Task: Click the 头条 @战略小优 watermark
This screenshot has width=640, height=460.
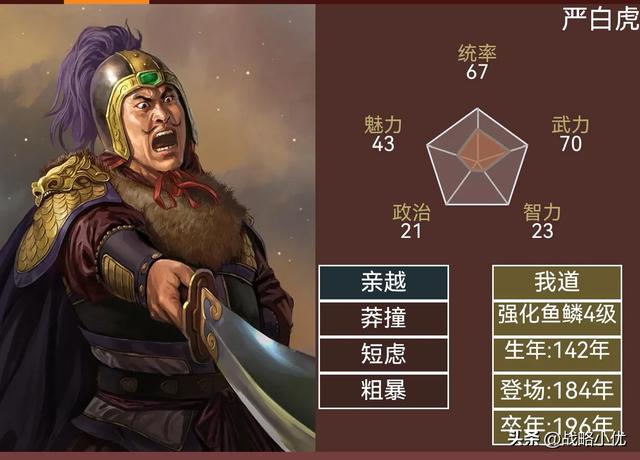Action: tap(567, 439)
